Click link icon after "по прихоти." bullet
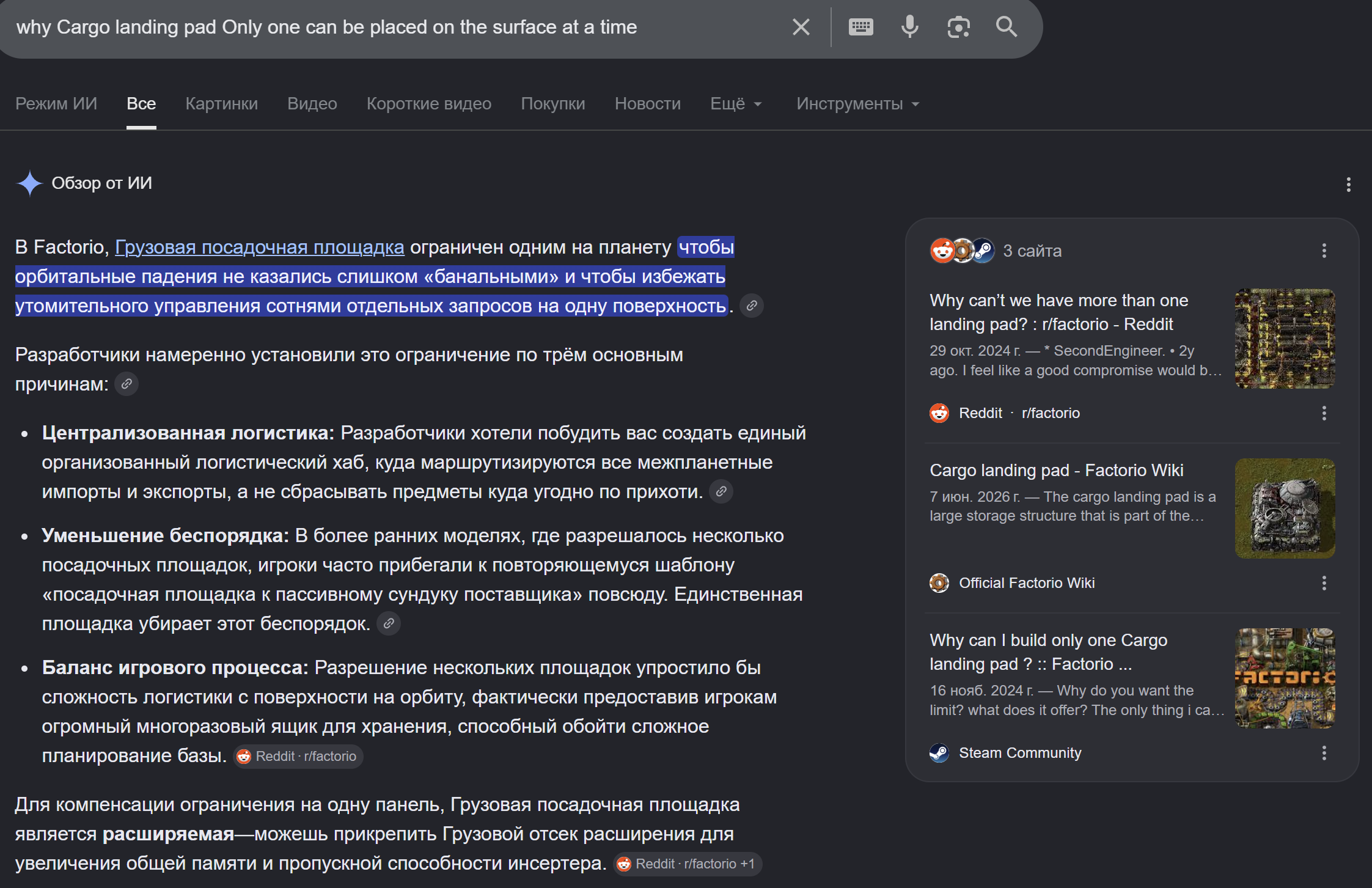 click(721, 491)
